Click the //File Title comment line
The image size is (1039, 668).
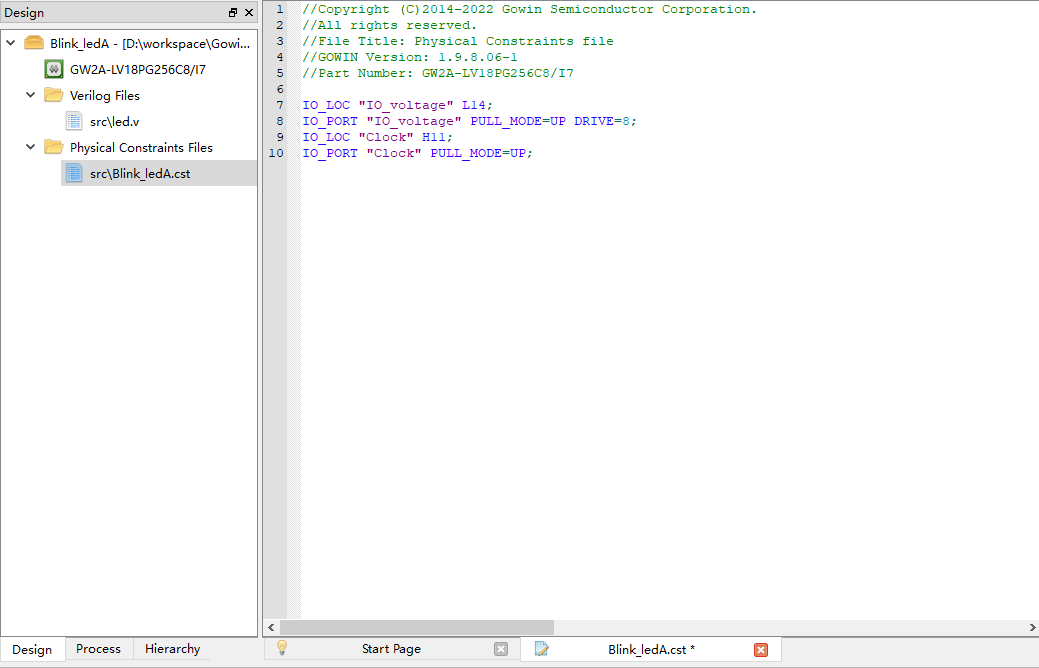pos(458,41)
